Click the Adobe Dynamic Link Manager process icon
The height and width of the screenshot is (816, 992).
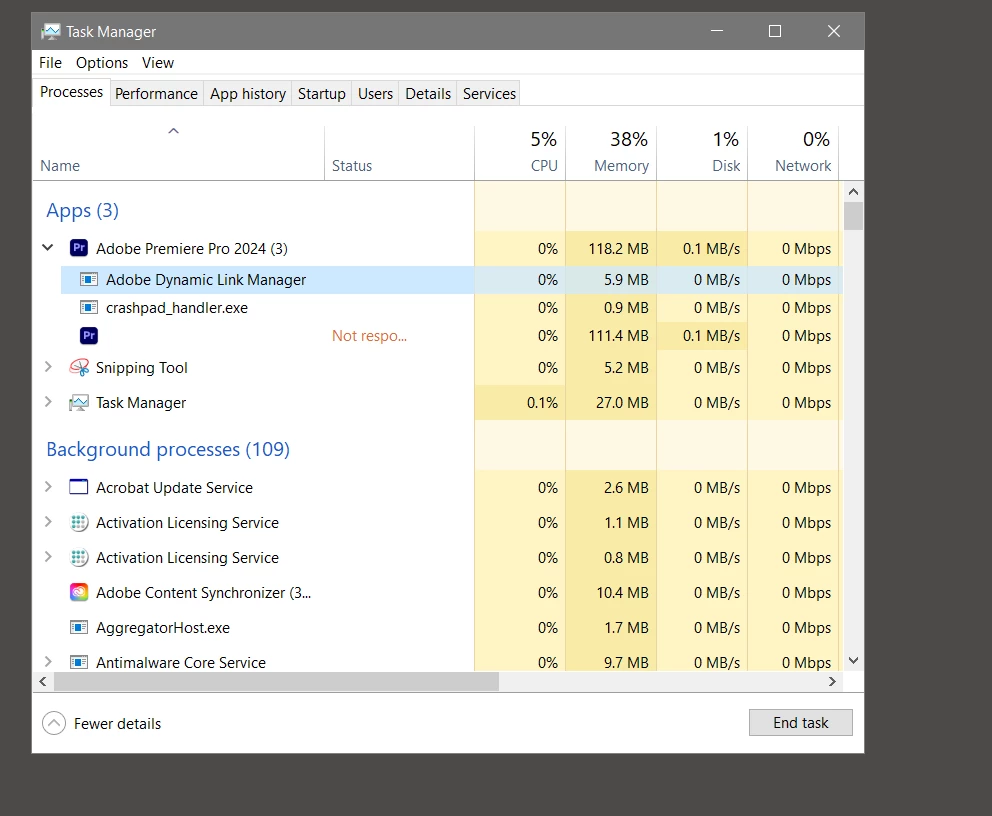click(x=89, y=279)
